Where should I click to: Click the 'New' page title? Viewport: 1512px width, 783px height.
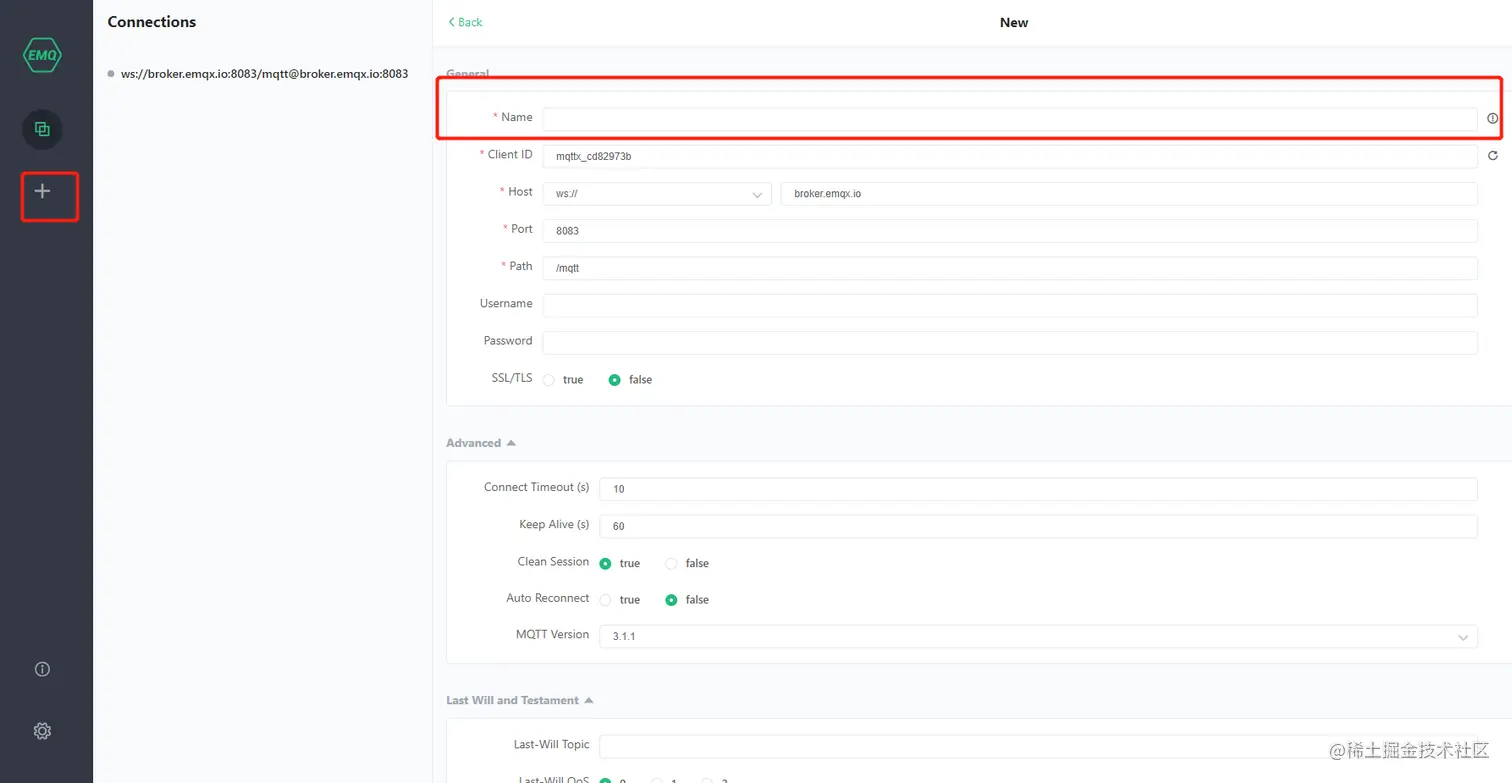[x=1014, y=22]
